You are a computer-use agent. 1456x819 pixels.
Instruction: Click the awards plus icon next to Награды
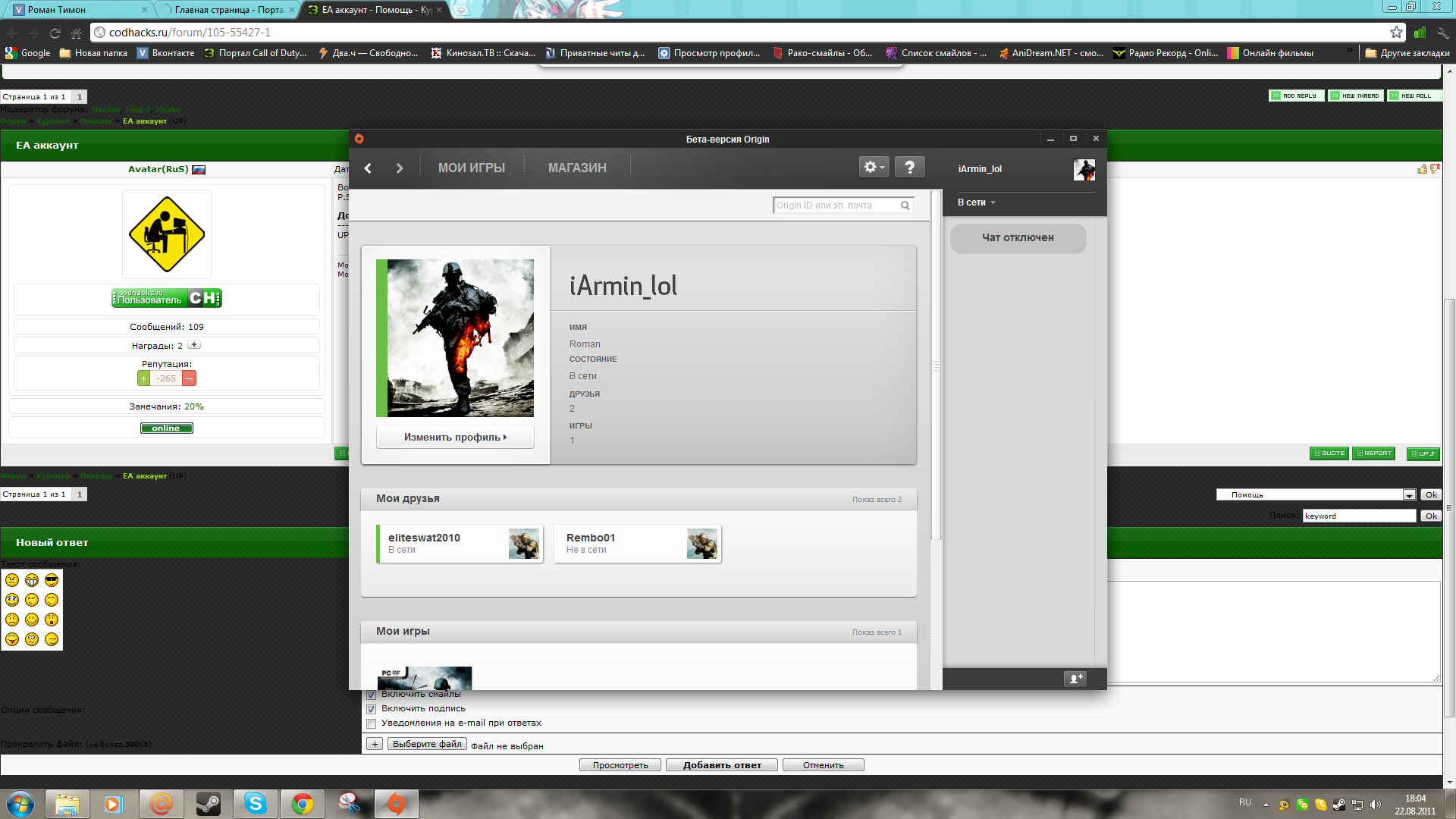(194, 345)
